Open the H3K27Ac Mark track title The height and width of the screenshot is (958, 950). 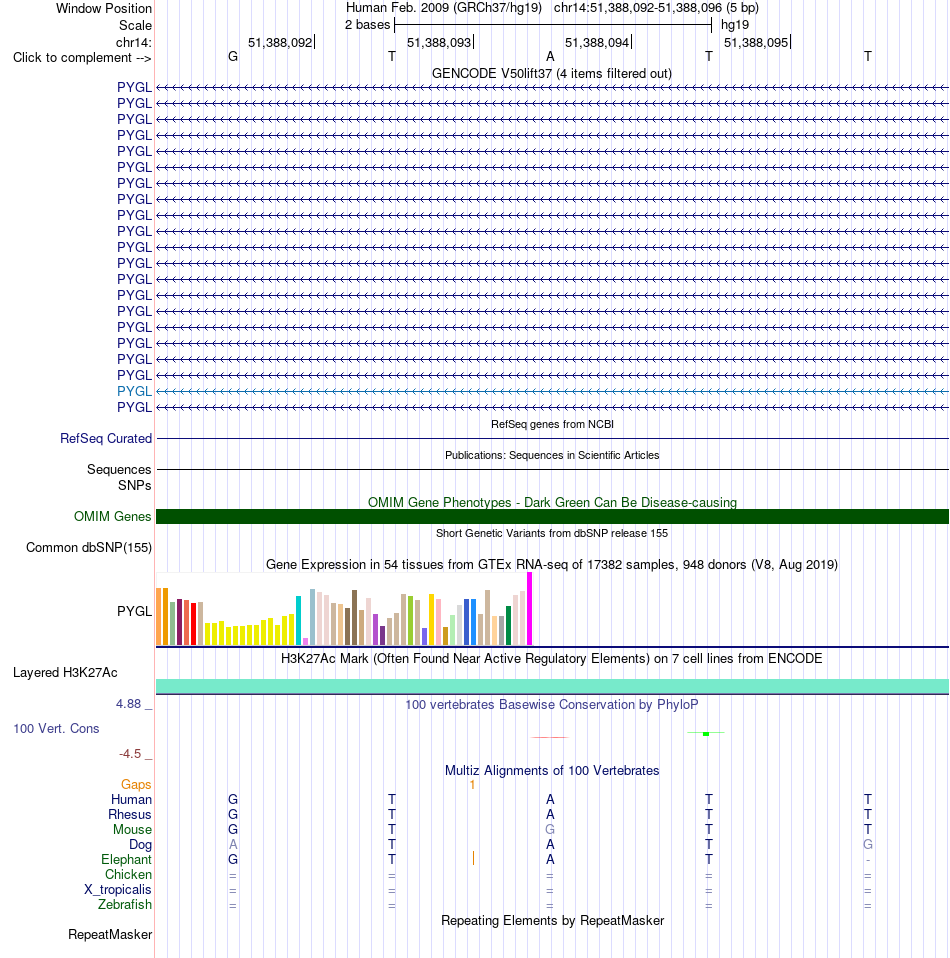552,659
